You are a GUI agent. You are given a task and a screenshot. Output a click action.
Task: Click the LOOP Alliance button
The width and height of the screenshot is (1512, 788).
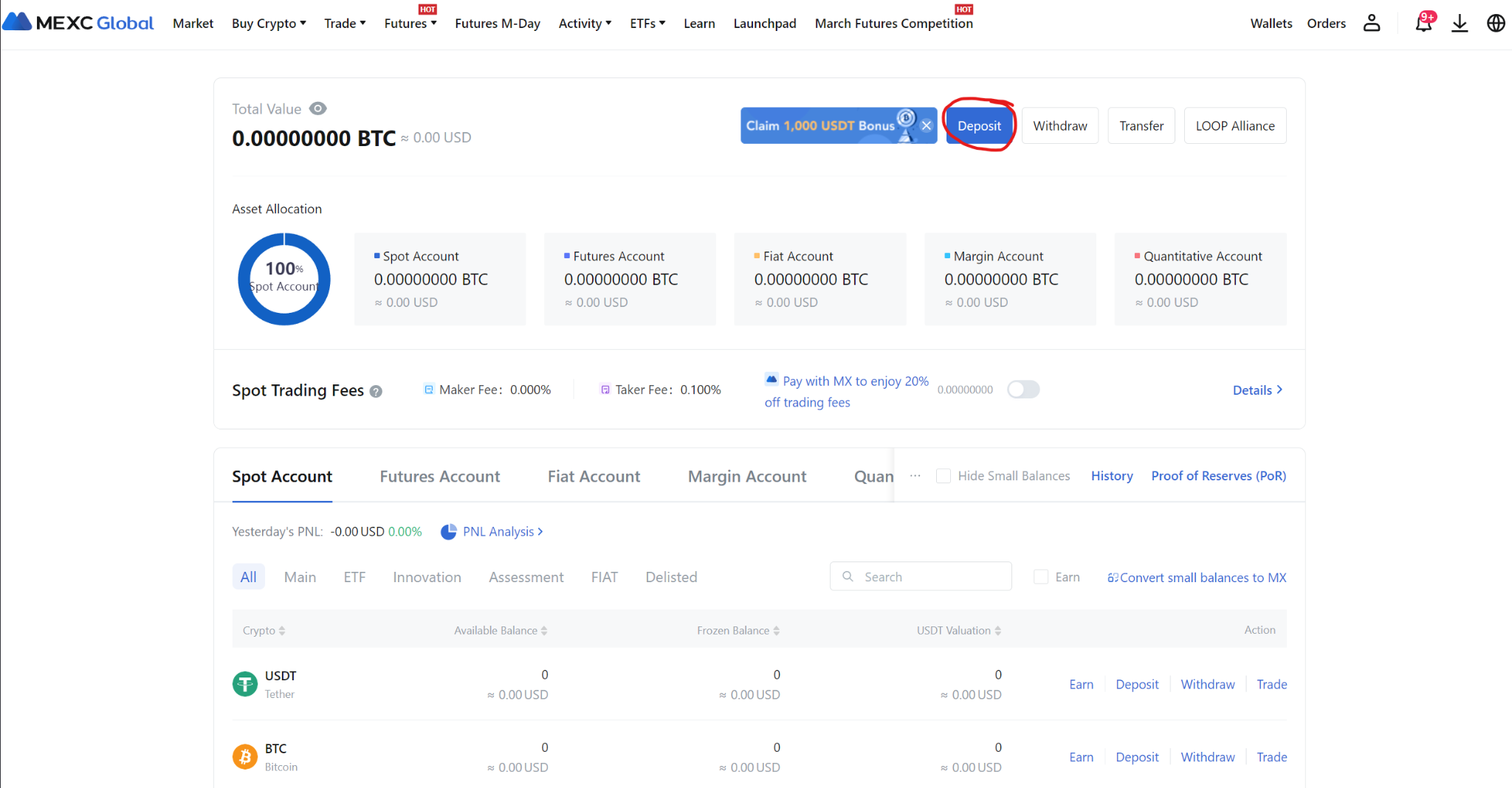[1235, 125]
